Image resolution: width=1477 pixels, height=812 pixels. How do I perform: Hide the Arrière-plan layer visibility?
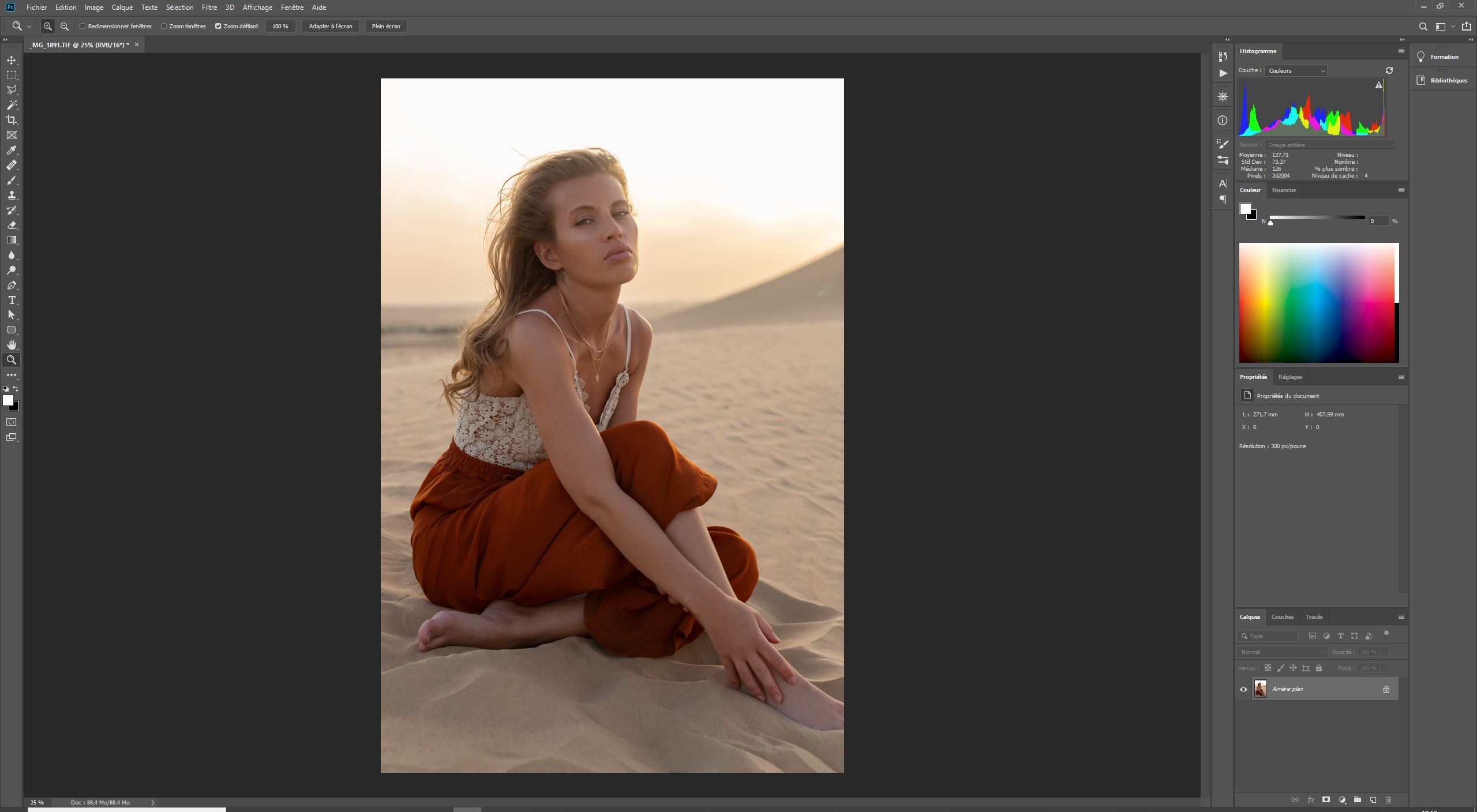click(x=1244, y=689)
